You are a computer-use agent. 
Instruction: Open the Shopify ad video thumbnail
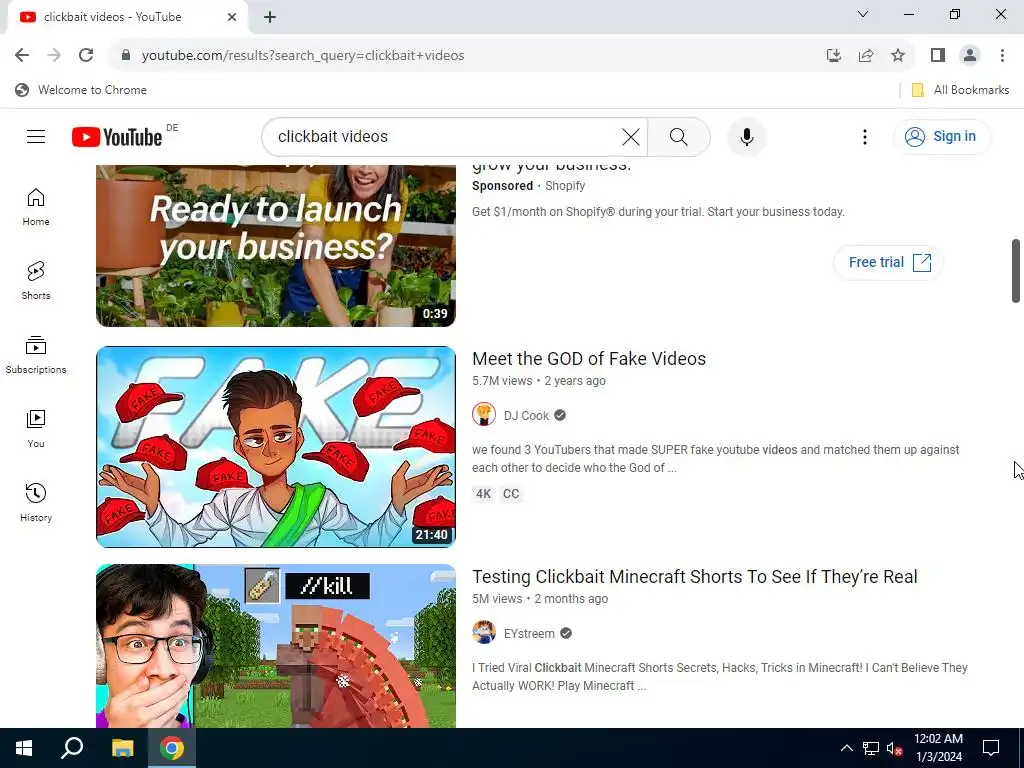click(276, 246)
